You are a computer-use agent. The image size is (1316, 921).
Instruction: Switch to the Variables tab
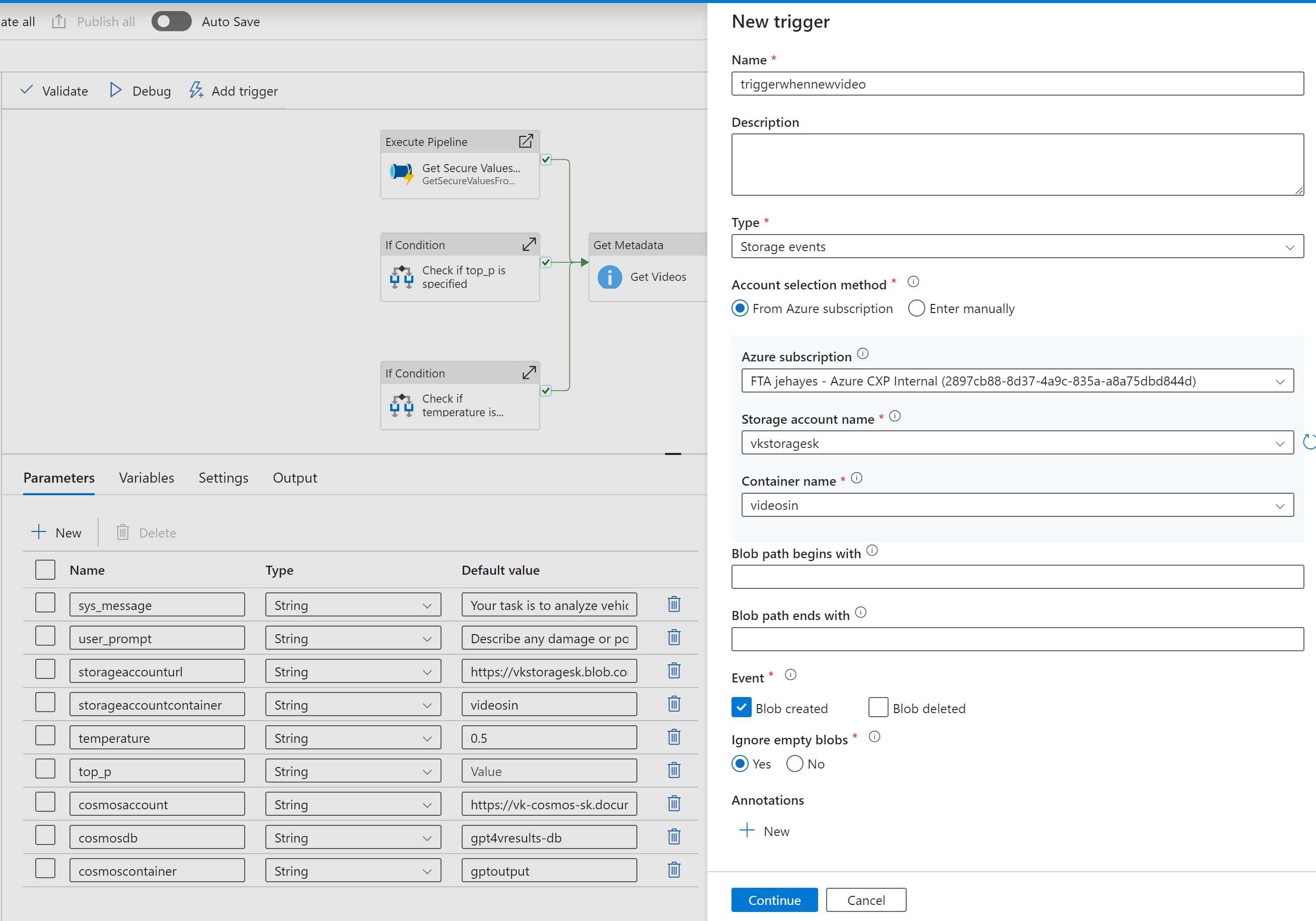(146, 478)
